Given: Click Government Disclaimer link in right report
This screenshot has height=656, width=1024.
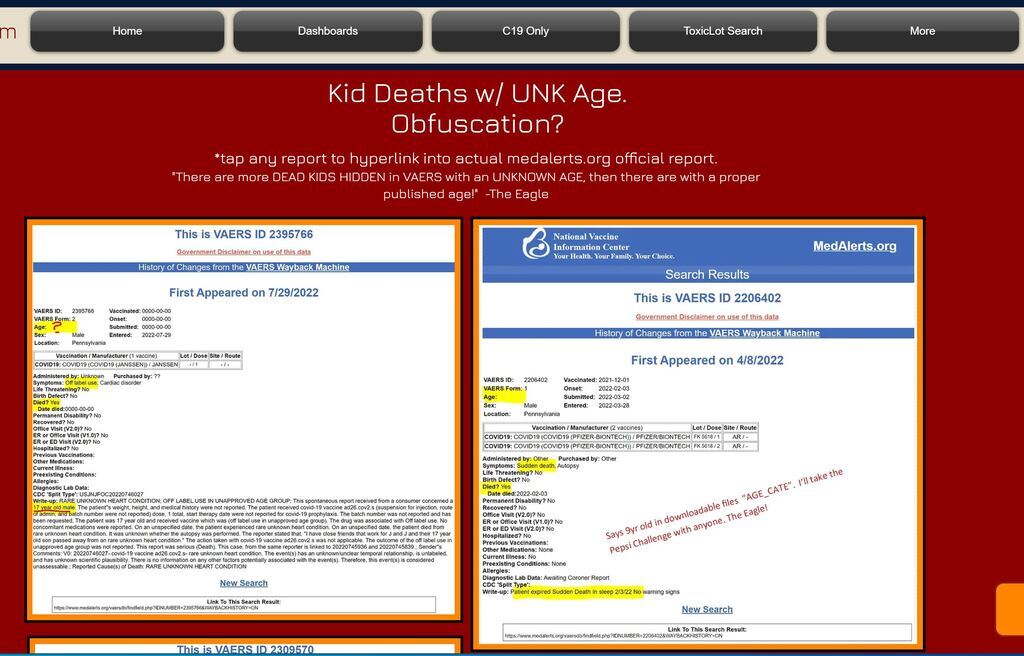Looking at the screenshot, I should pyautogui.click(x=707, y=317).
